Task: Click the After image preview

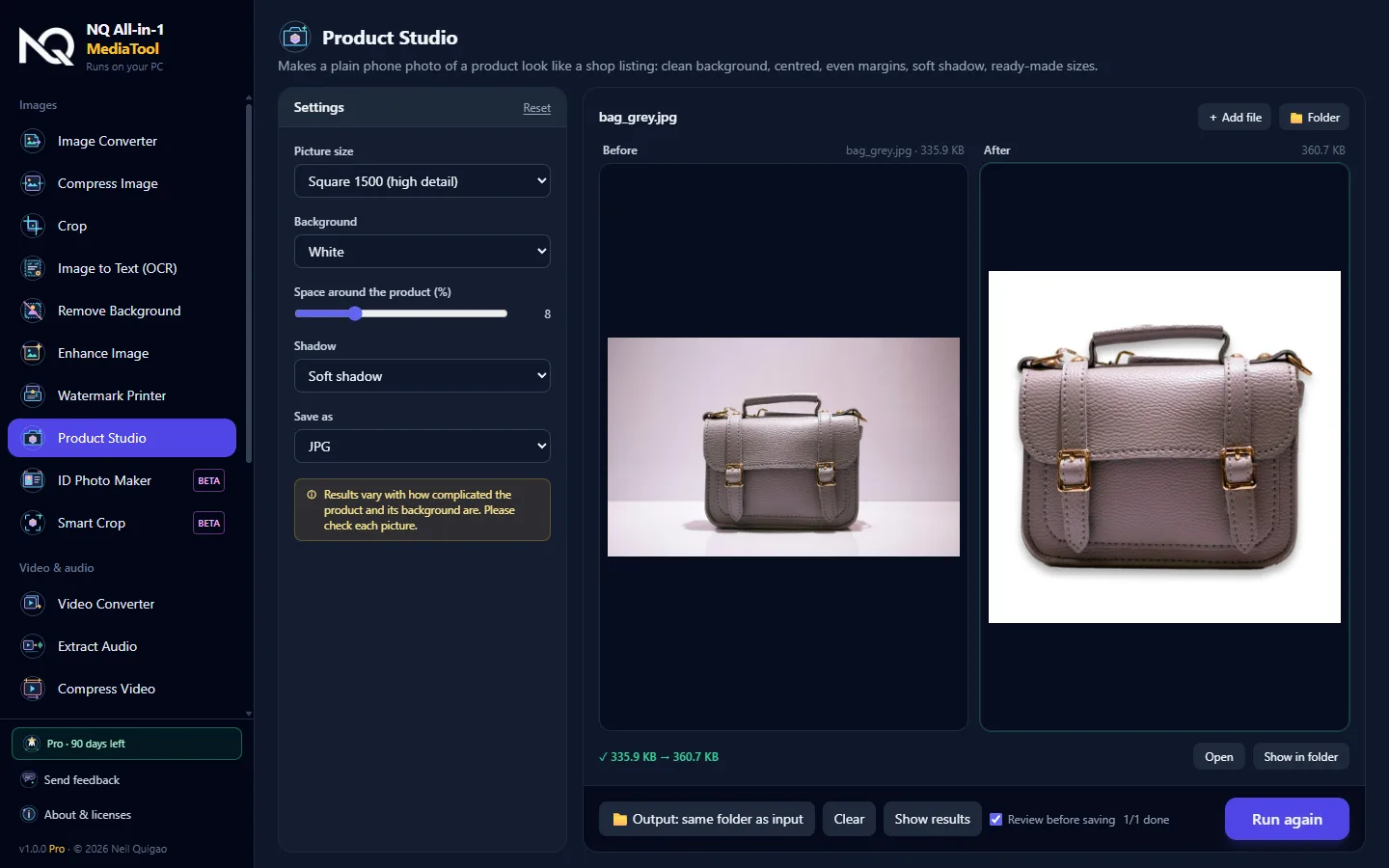Action: click(1164, 447)
